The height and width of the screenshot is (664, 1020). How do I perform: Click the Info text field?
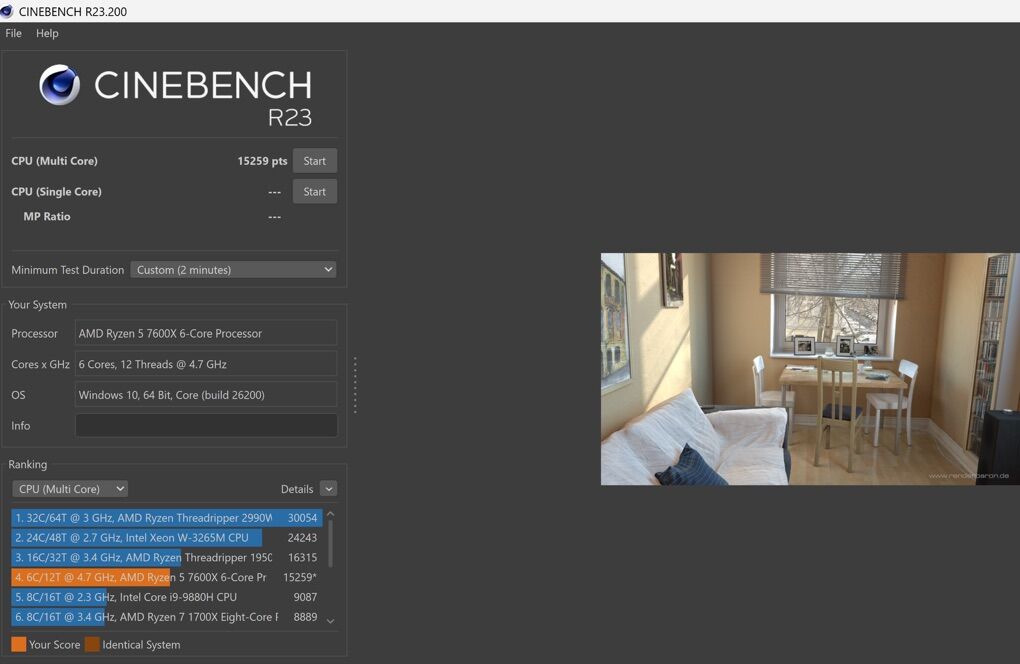tap(205, 425)
